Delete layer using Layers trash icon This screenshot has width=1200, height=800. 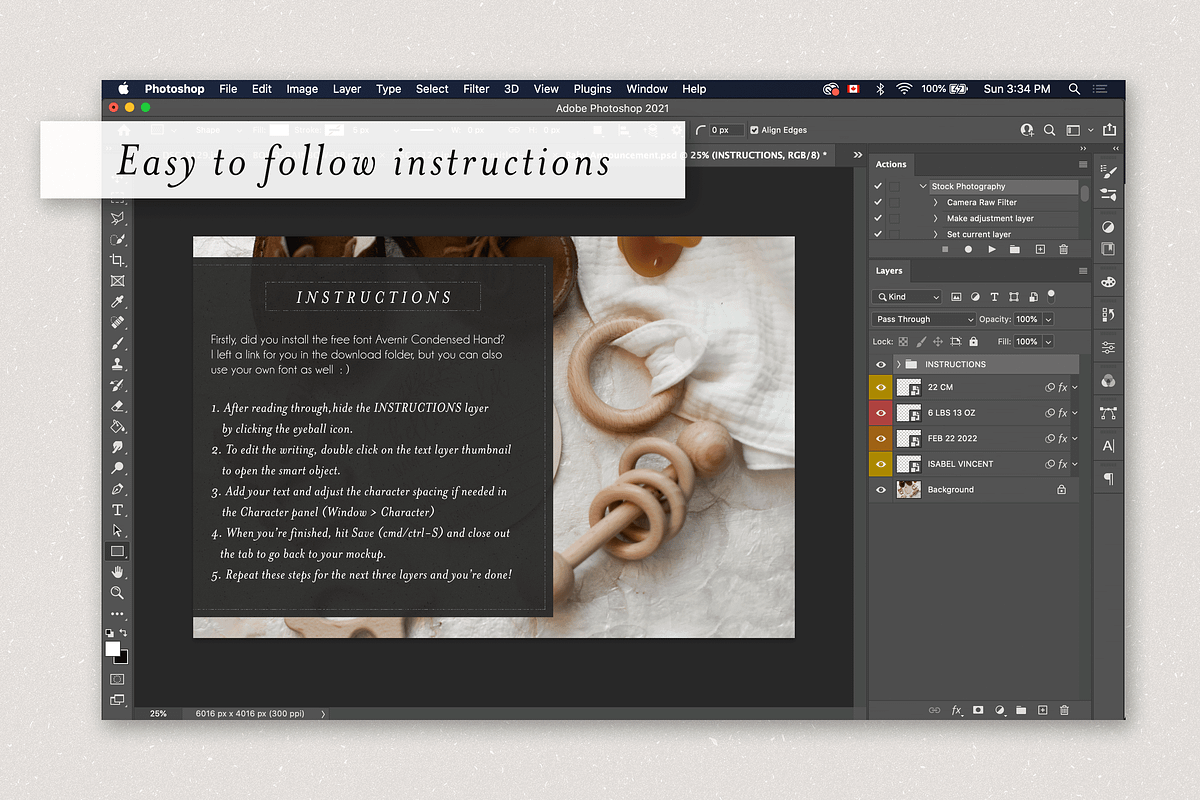point(1064,710)
